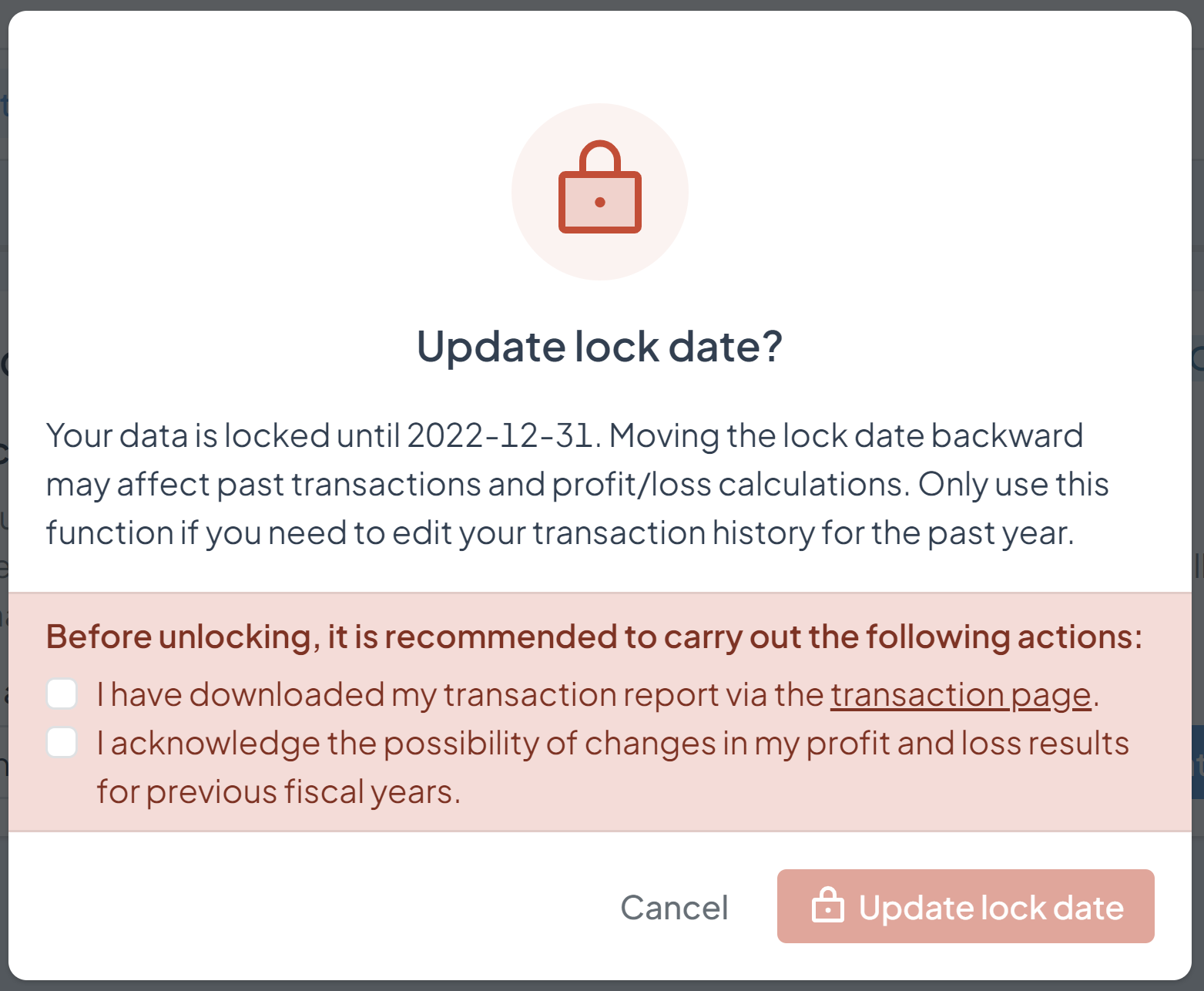Check the profit and loss acknowledgment checkbox

[x=62, y=742]
